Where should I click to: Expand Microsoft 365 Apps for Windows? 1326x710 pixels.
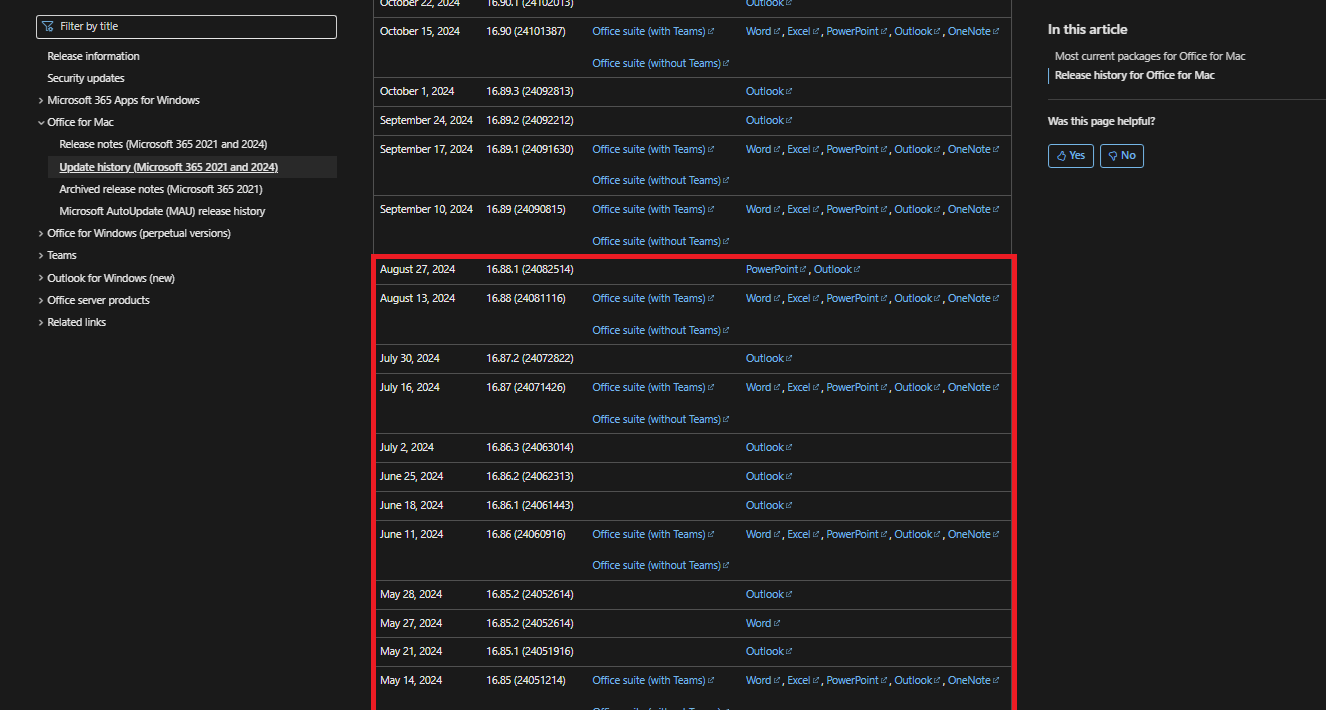[x=41, y=100]
